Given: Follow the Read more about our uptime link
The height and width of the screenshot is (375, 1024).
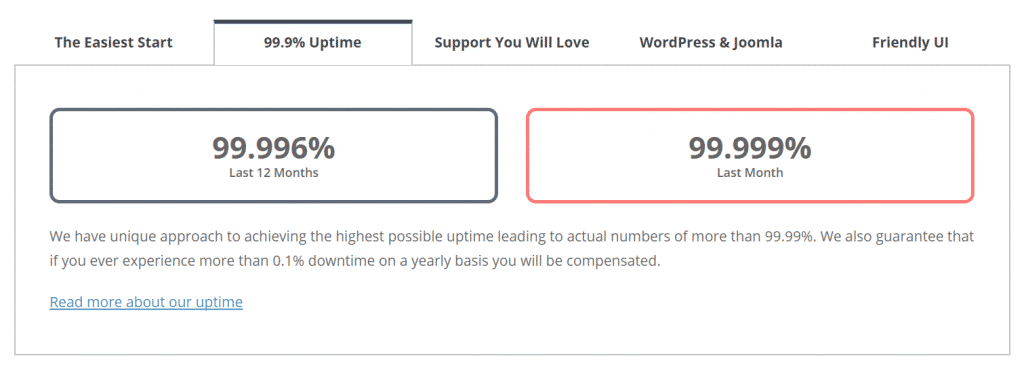Looking at the screenshot, I should click(x=146, y=302).
